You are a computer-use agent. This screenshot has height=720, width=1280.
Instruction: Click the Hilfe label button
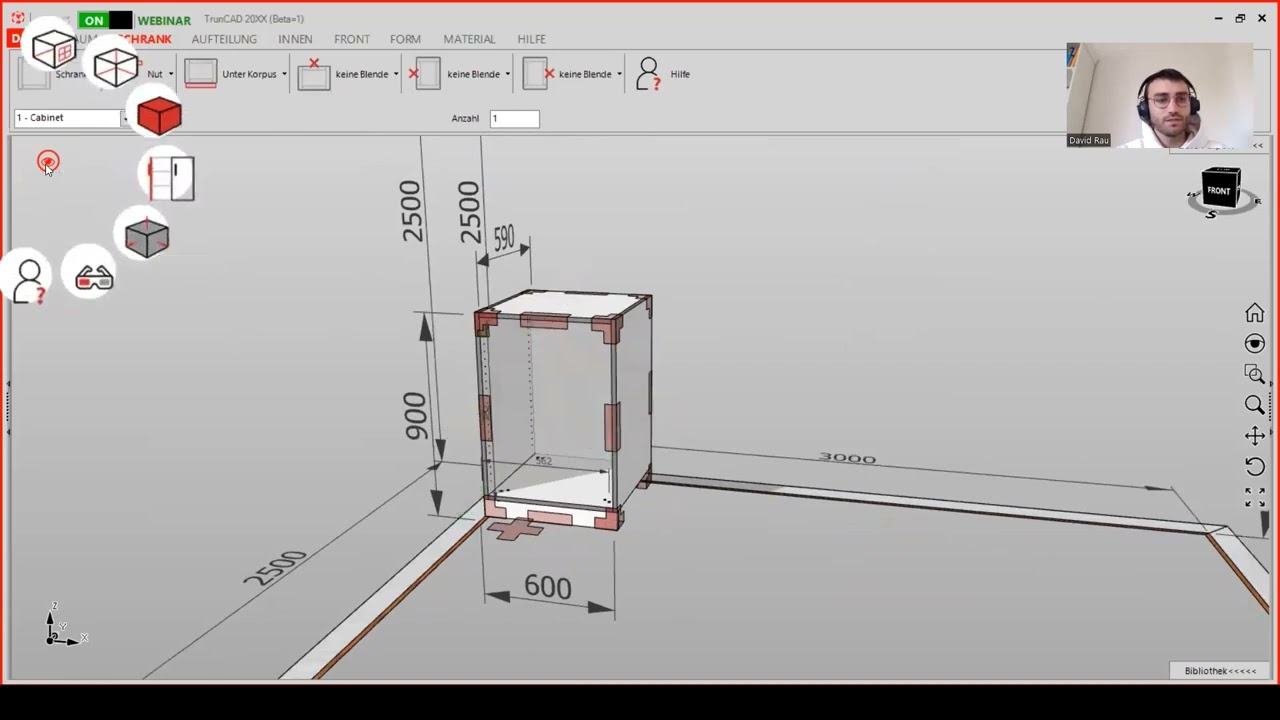click(680, 74)
